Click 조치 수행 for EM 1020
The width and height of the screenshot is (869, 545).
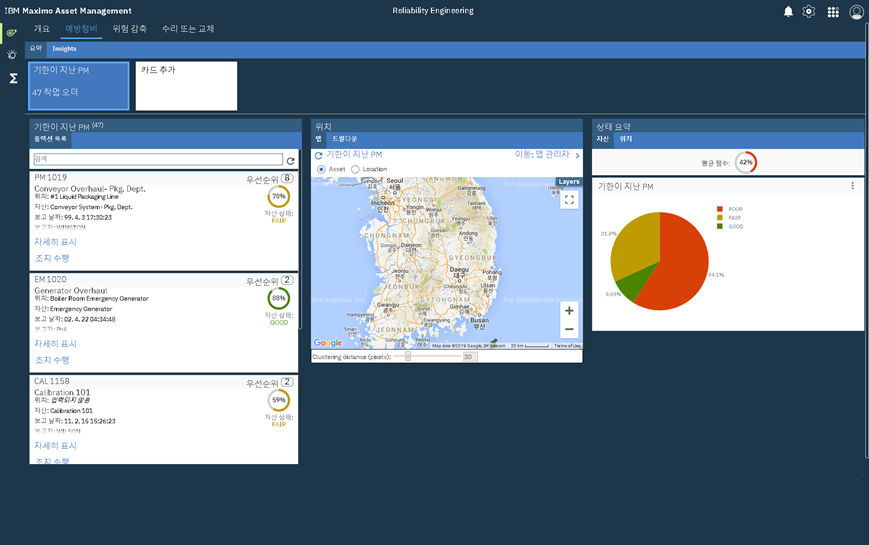(x=52, y=360)
